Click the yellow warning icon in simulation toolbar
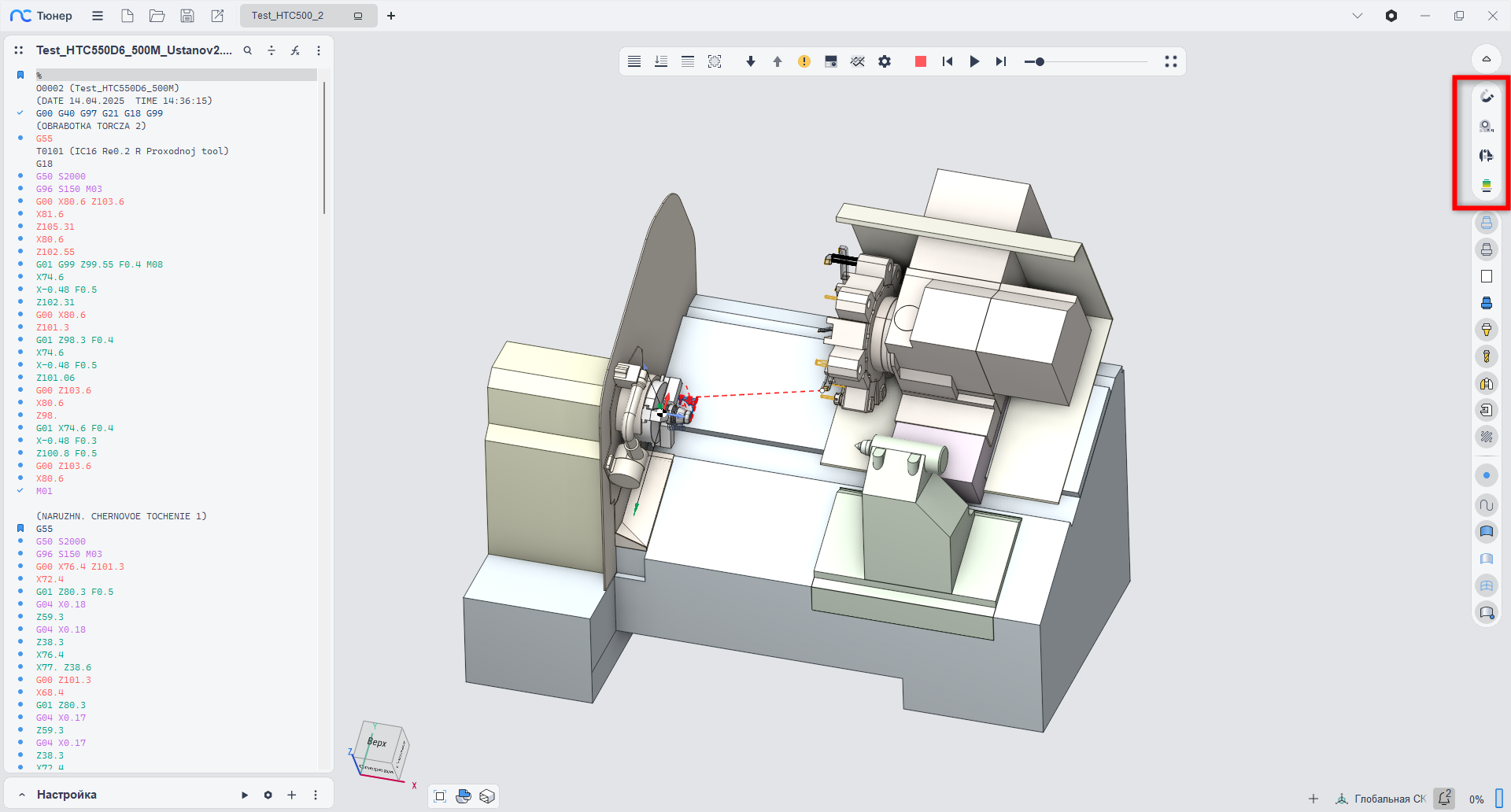This screenshot has height=812, width=1511. coord(804,61)
